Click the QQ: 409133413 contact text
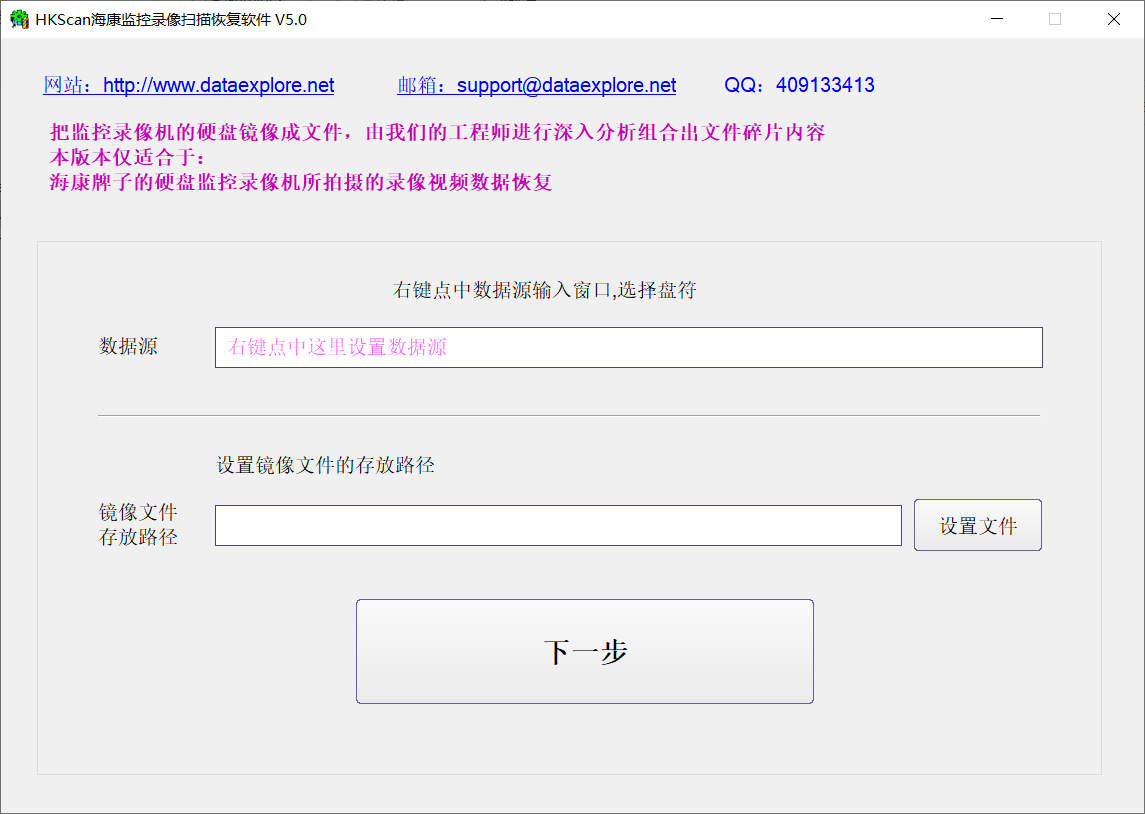The image size is (1145, 814). (799, 85)
